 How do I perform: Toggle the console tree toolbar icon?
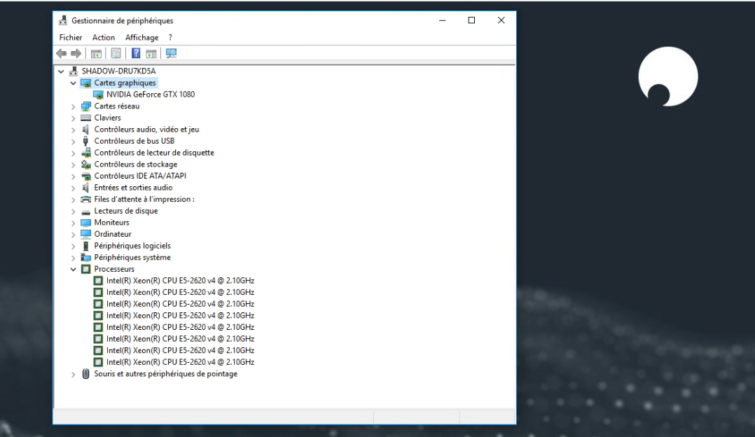pyautogui.click(x=96, y=53)
